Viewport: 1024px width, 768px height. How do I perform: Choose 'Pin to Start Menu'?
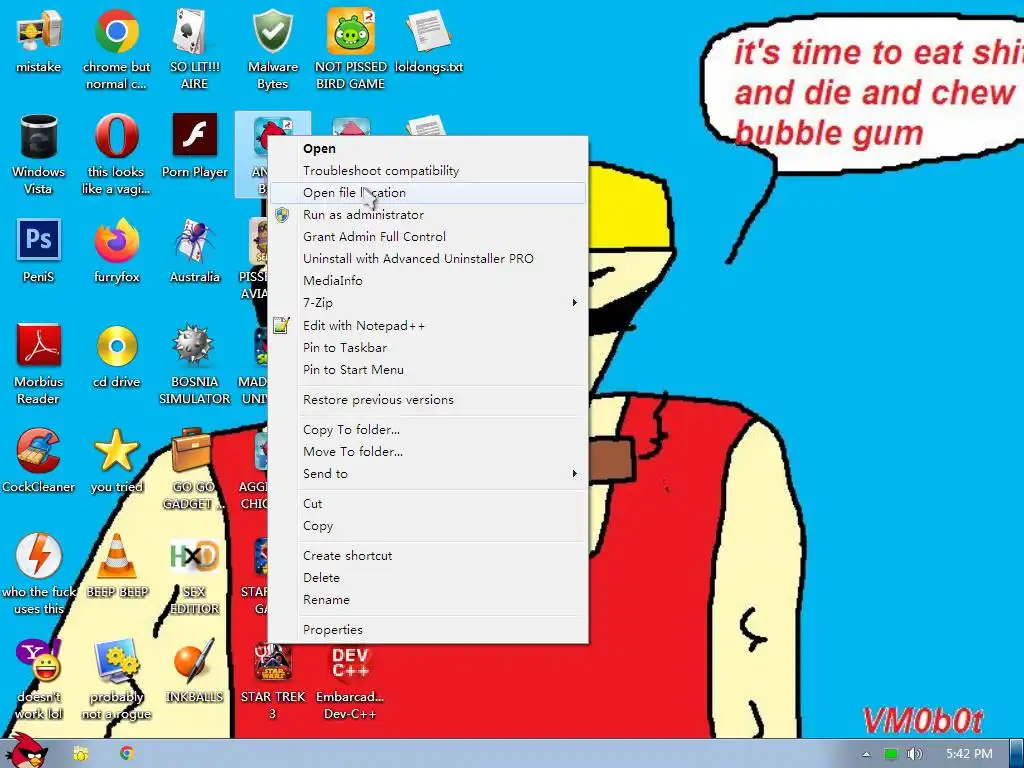click(x=428, y=370)
